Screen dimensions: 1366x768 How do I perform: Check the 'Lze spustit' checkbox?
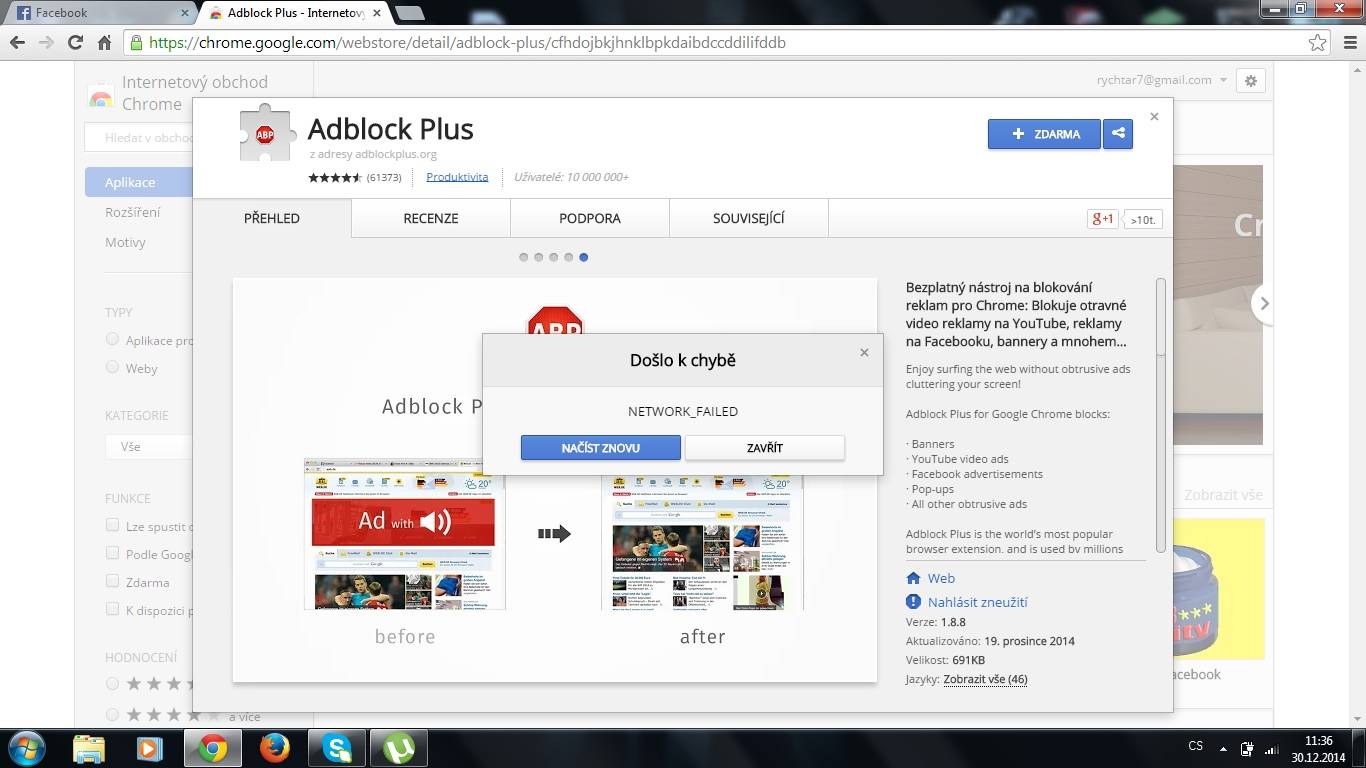[x=112, y=526]
